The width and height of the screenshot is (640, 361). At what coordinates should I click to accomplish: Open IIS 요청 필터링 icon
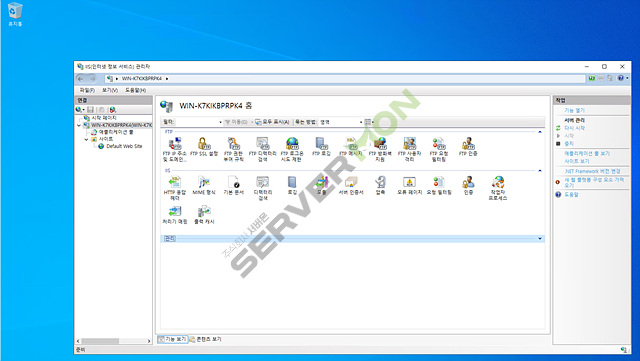coord(439,186)
